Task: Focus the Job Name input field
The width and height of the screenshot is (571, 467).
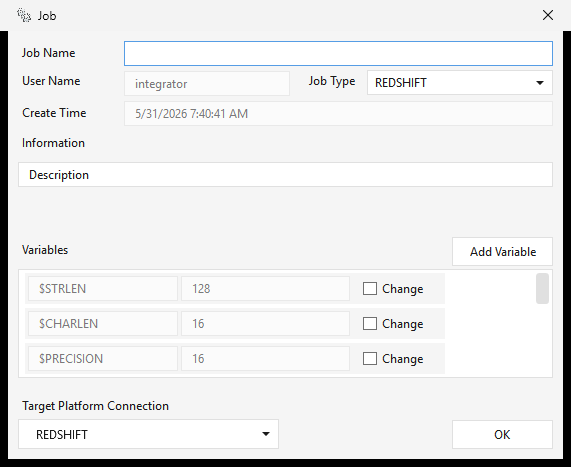Action: pos(338,54)
